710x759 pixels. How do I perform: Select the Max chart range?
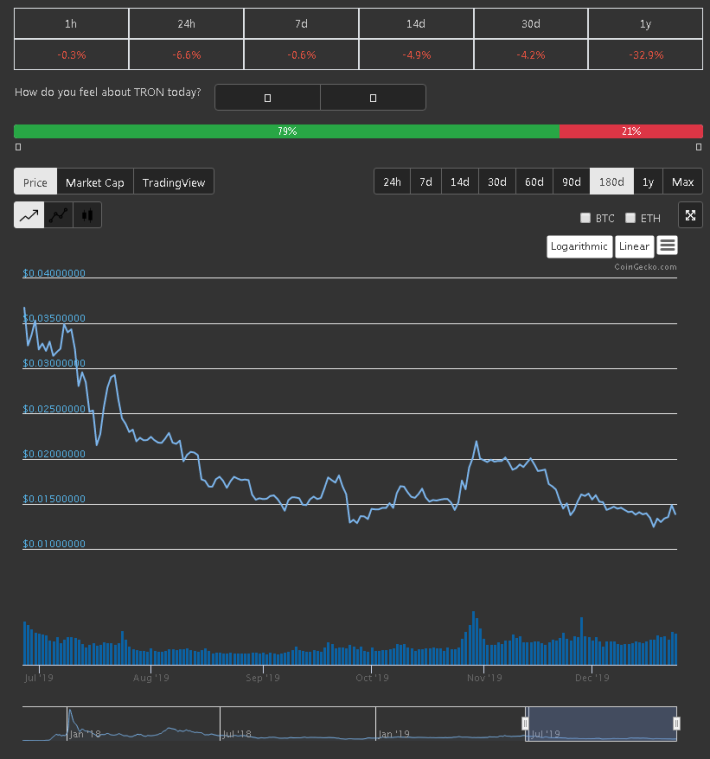pyautogui.click(x=682, y=182)
